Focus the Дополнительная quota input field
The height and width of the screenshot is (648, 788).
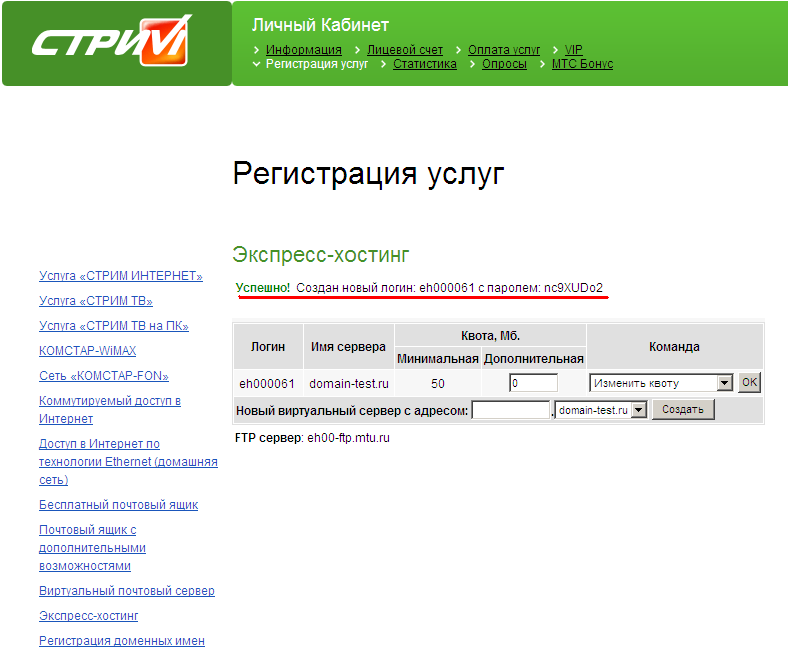533,383
